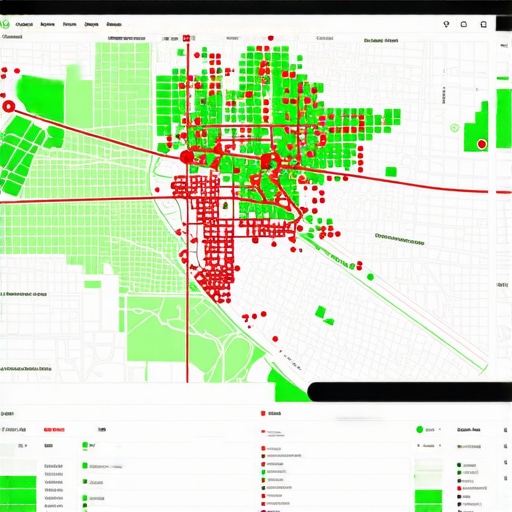
Task: Click the green ring icon left of the far-right green block
Action: click(x=454, y=128)
